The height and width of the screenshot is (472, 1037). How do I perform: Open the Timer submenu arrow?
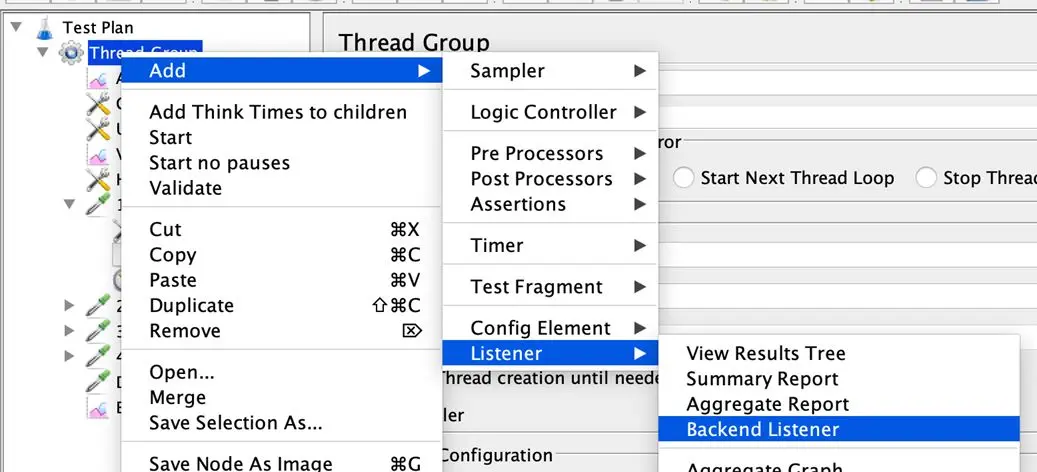[638, 245]
